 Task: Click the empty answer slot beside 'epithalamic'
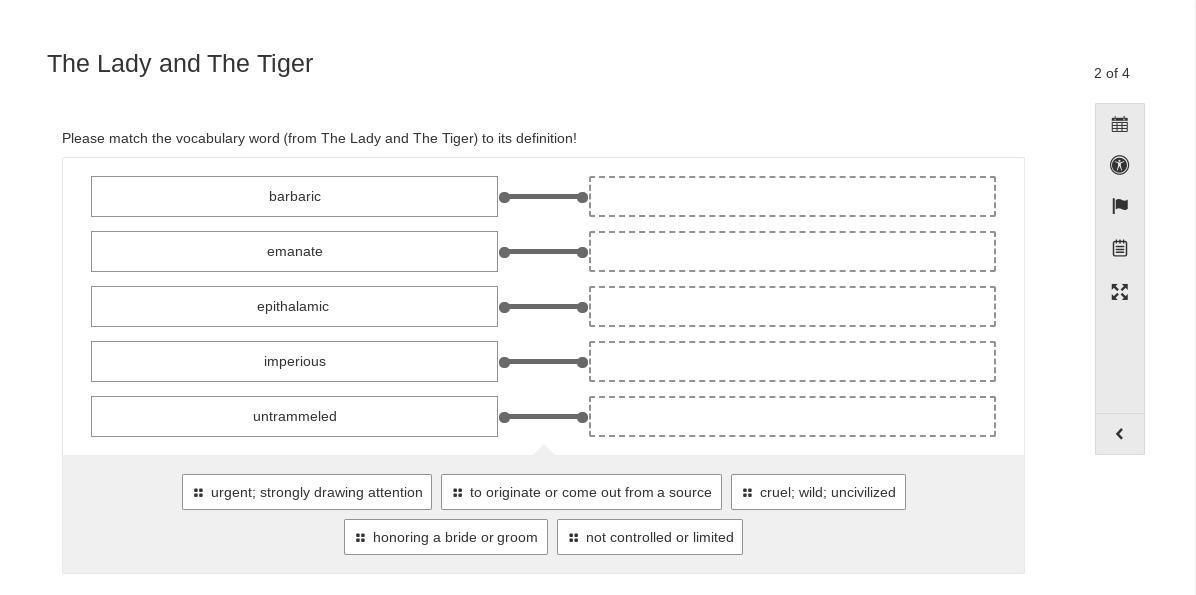tap(792, 307)
